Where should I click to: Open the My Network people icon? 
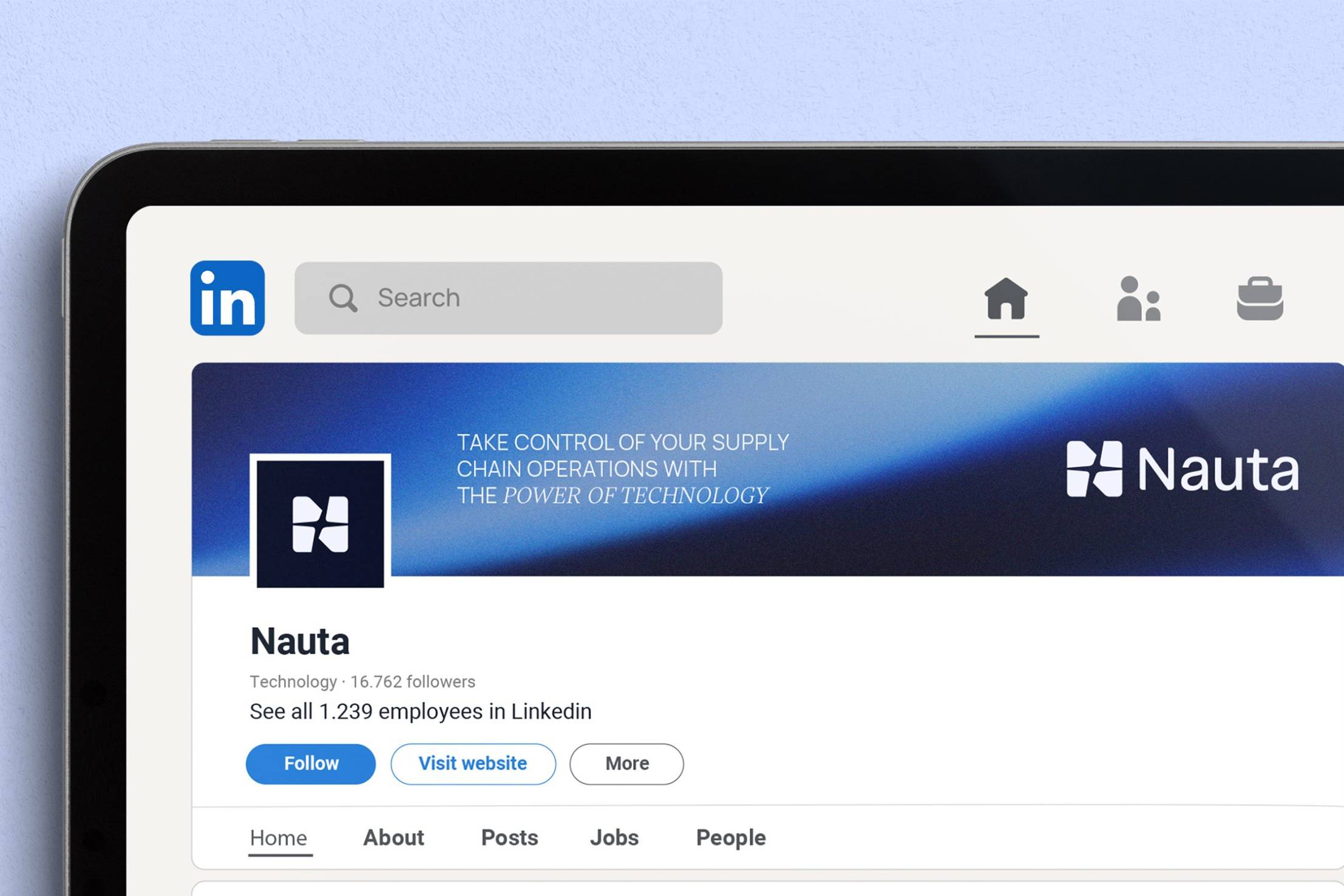tap(1139, 298)
